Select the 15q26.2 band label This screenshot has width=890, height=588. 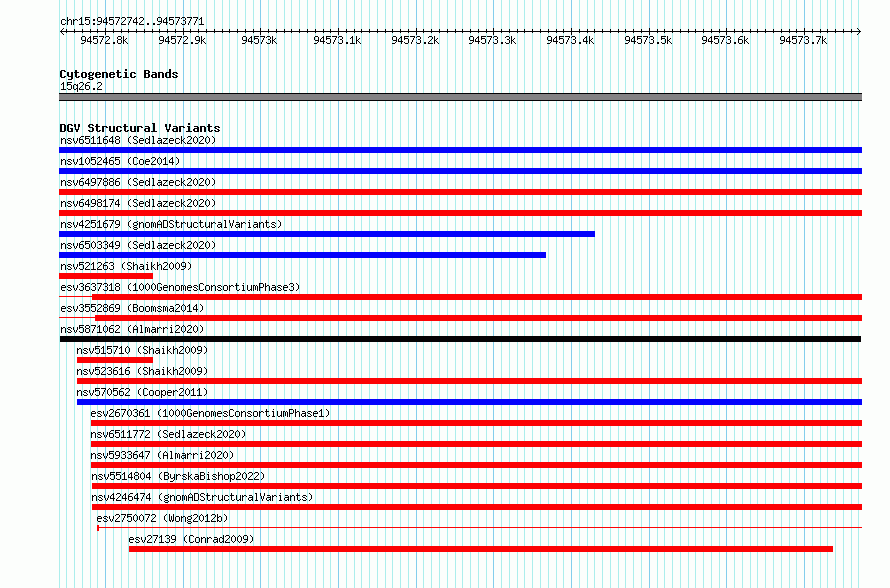click(x=81, y=86)
